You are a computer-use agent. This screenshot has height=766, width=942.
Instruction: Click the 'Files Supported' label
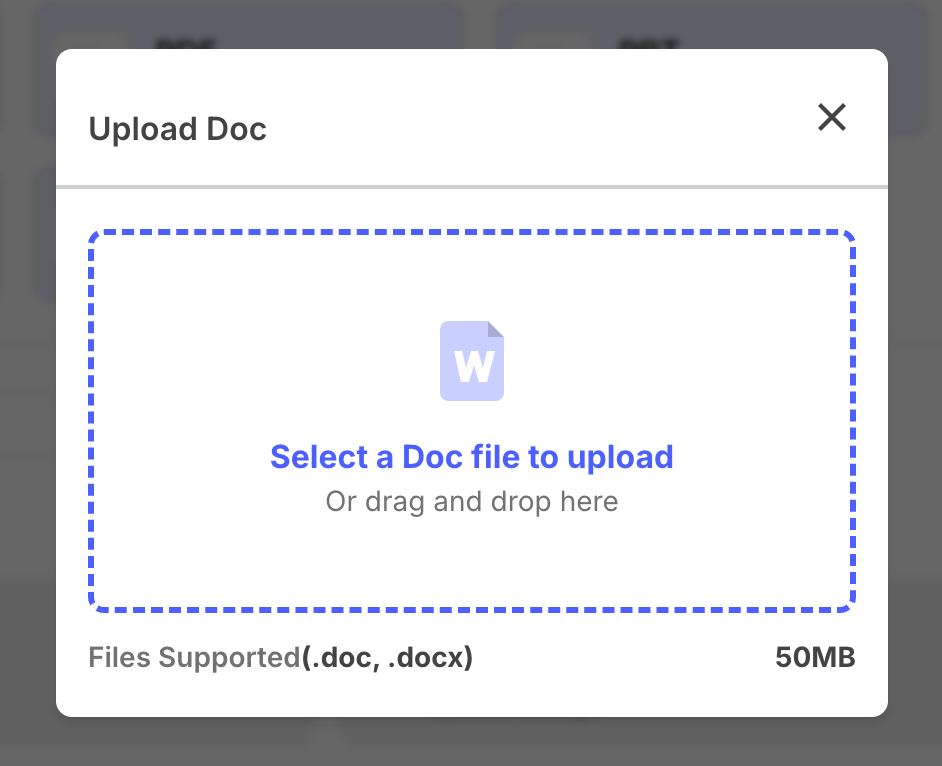pos(194,657)
